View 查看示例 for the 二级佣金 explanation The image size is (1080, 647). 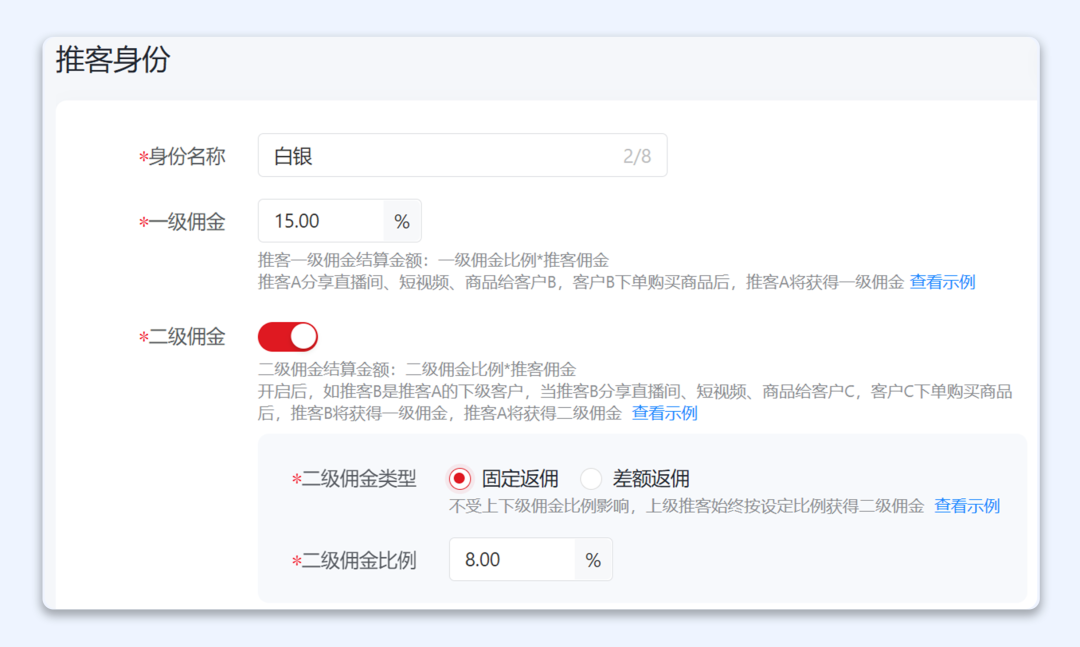click(x=663, y=412)
